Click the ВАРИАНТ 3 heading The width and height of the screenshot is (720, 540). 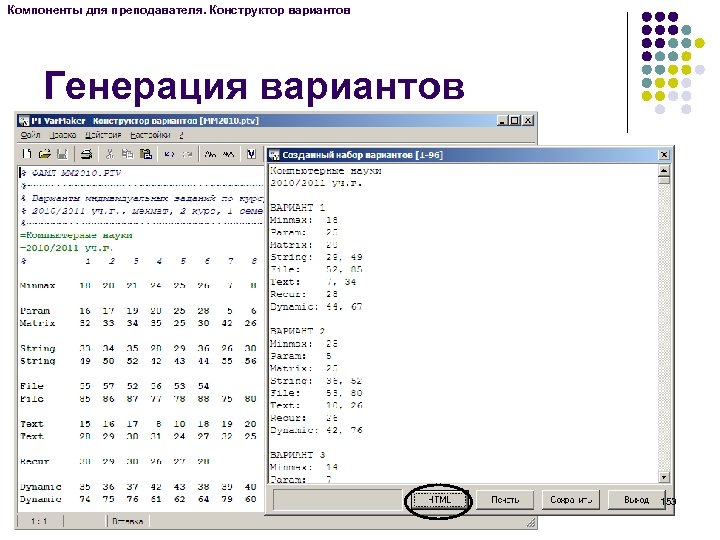point(298,455)
